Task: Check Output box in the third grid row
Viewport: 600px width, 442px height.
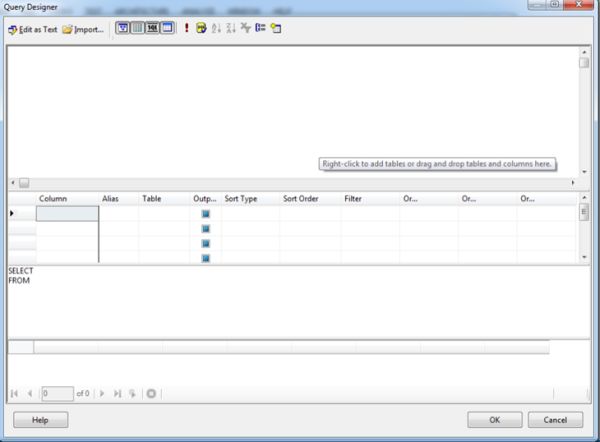Action: click(x=205, y=243)
